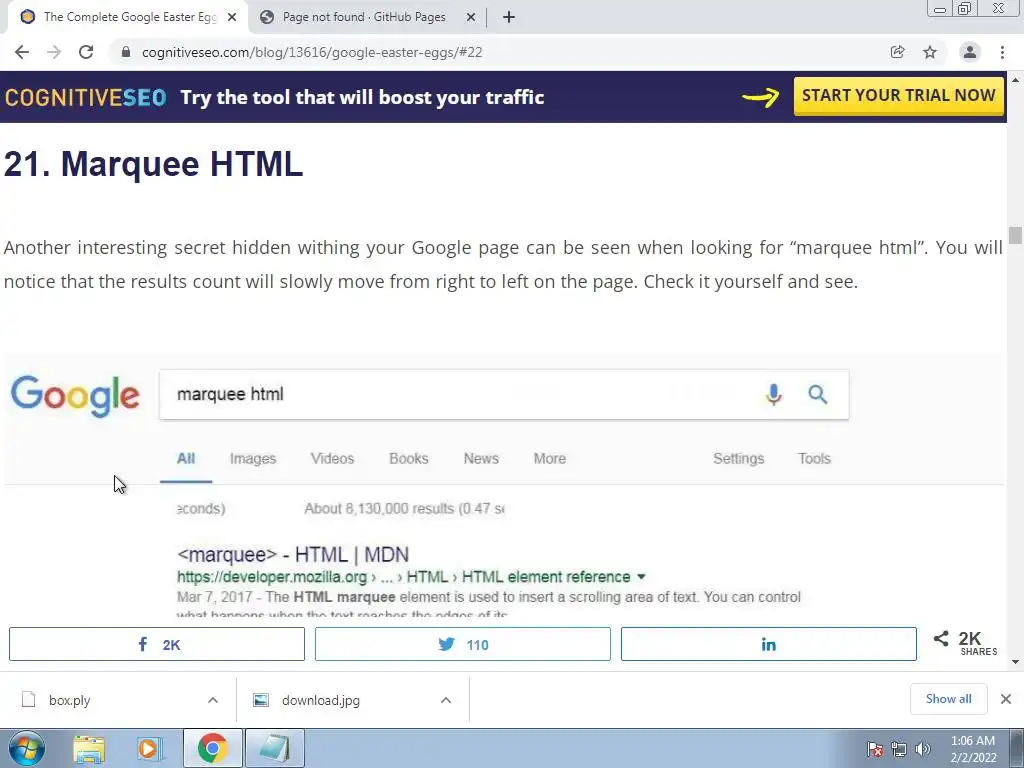Image resolution: width=1024 pixels, height=768 pixels.
Task: Go back to the previous page
Action: pyautogui.click(x=22, y=52)
